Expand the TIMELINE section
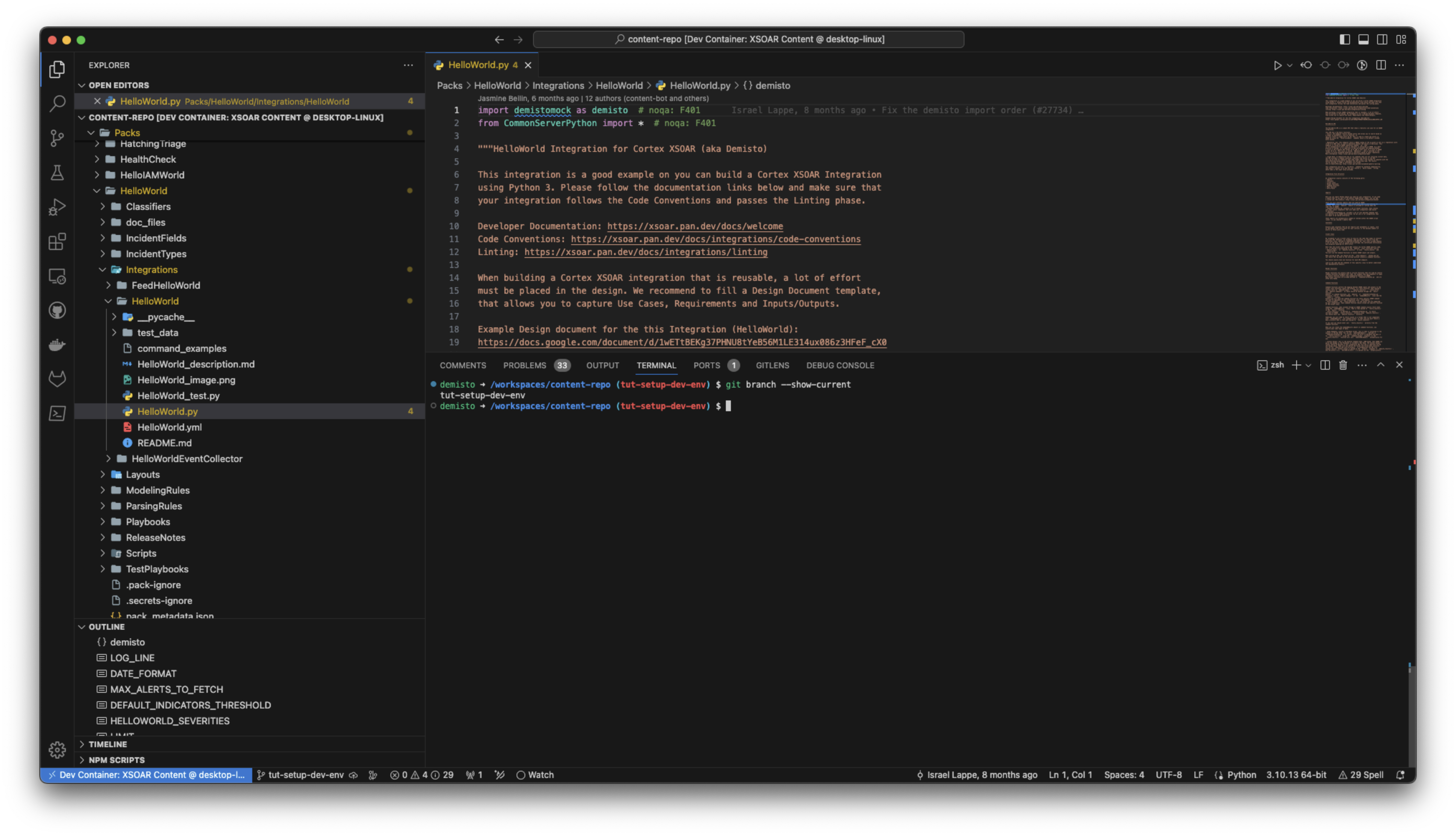This screenshot has width=1456, height=836. (x=107, y=744)
